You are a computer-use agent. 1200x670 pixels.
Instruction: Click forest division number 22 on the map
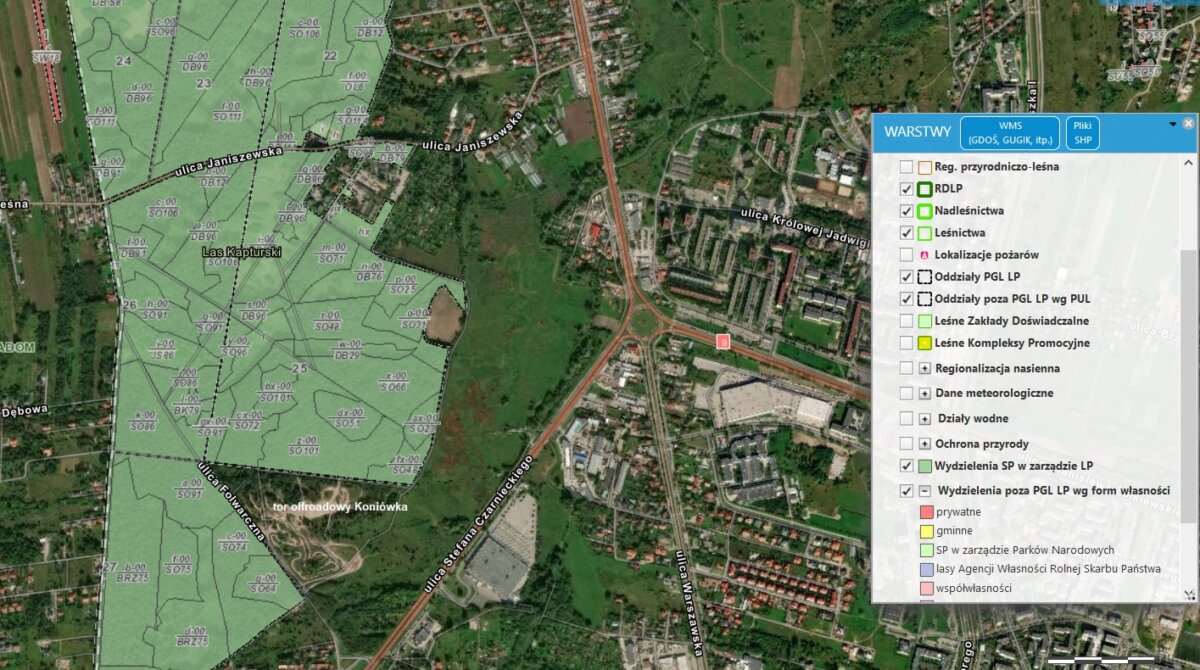[x=330, y=56]
